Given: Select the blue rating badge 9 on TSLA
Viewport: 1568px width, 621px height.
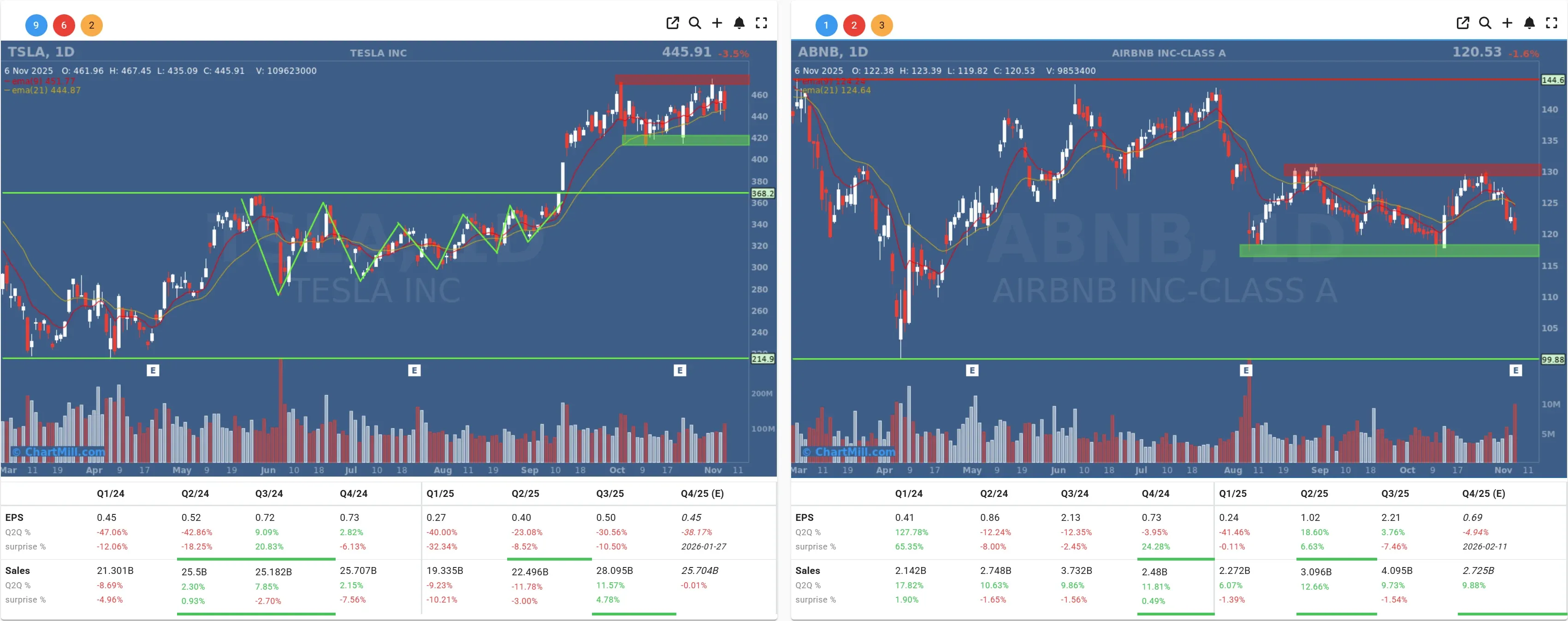Looking at the screenshot, I should click(36, 25).
